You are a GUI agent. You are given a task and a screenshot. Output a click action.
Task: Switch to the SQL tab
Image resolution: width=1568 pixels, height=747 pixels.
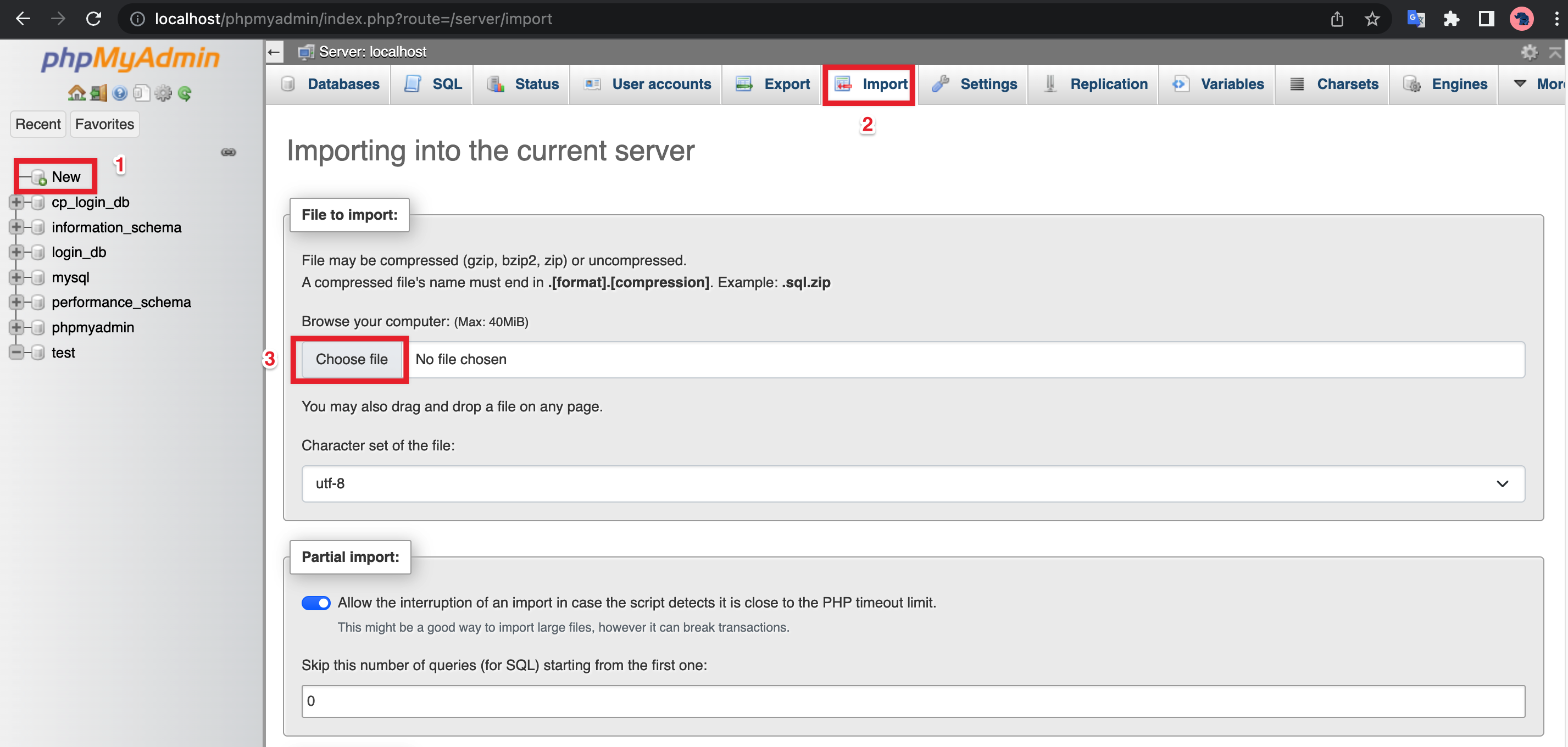432,84
